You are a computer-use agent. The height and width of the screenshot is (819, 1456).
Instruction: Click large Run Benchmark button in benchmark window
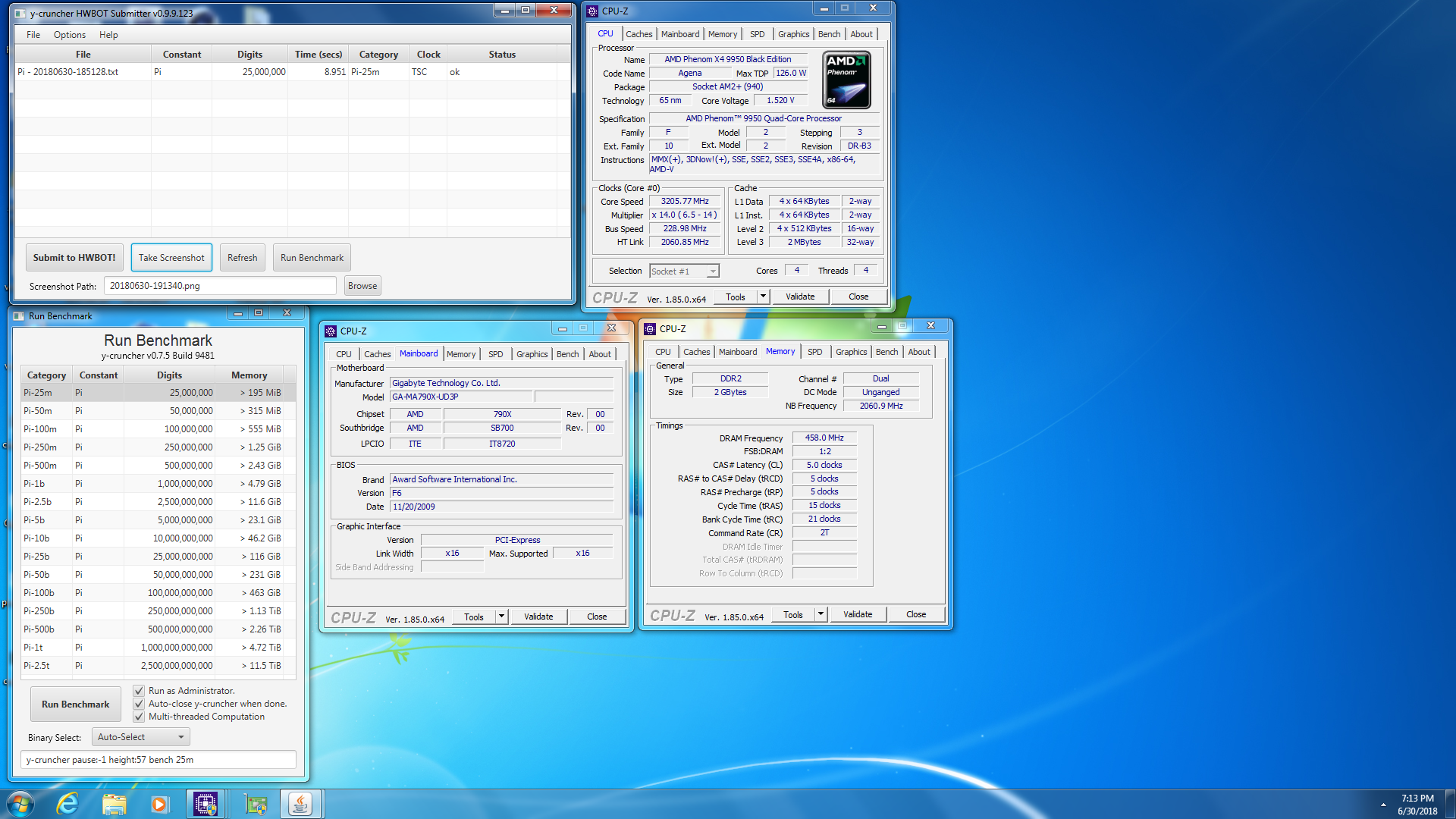tap(76, 704)
